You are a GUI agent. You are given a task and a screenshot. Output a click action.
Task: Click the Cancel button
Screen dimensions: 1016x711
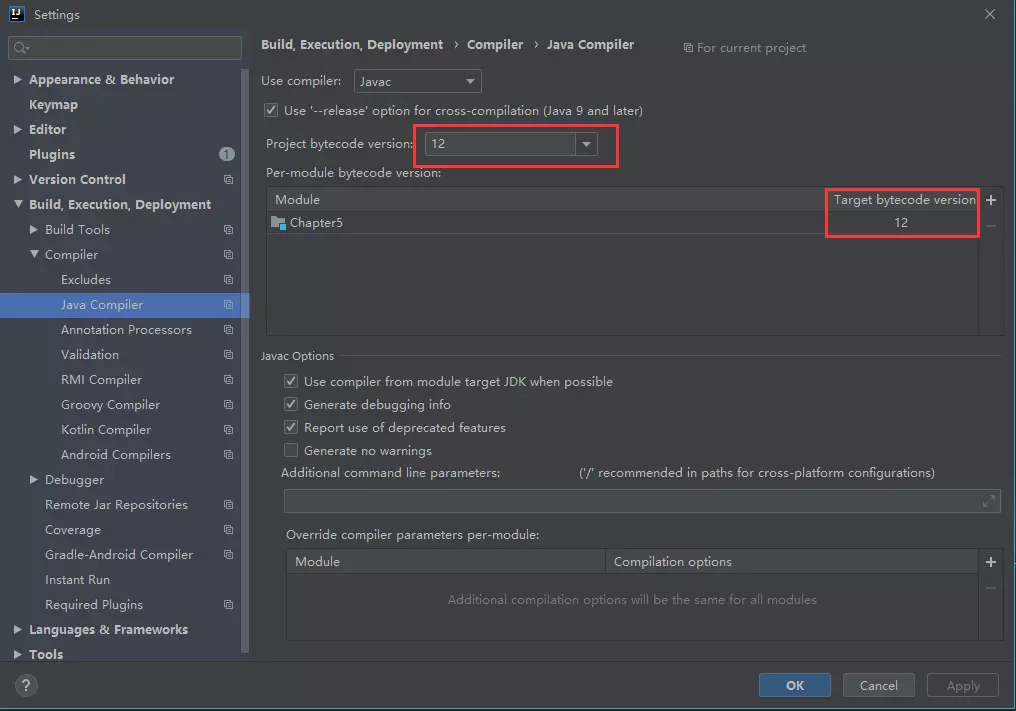coord(878,685)
